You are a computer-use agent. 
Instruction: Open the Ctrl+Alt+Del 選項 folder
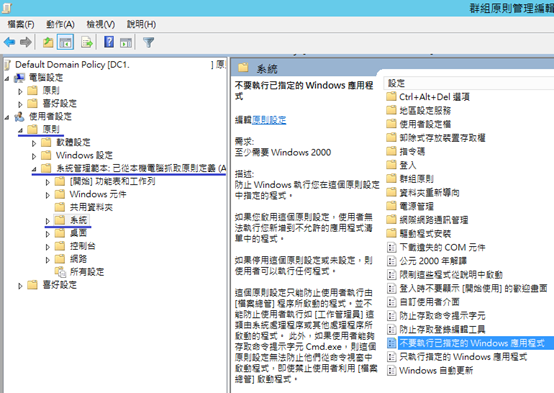434,97
